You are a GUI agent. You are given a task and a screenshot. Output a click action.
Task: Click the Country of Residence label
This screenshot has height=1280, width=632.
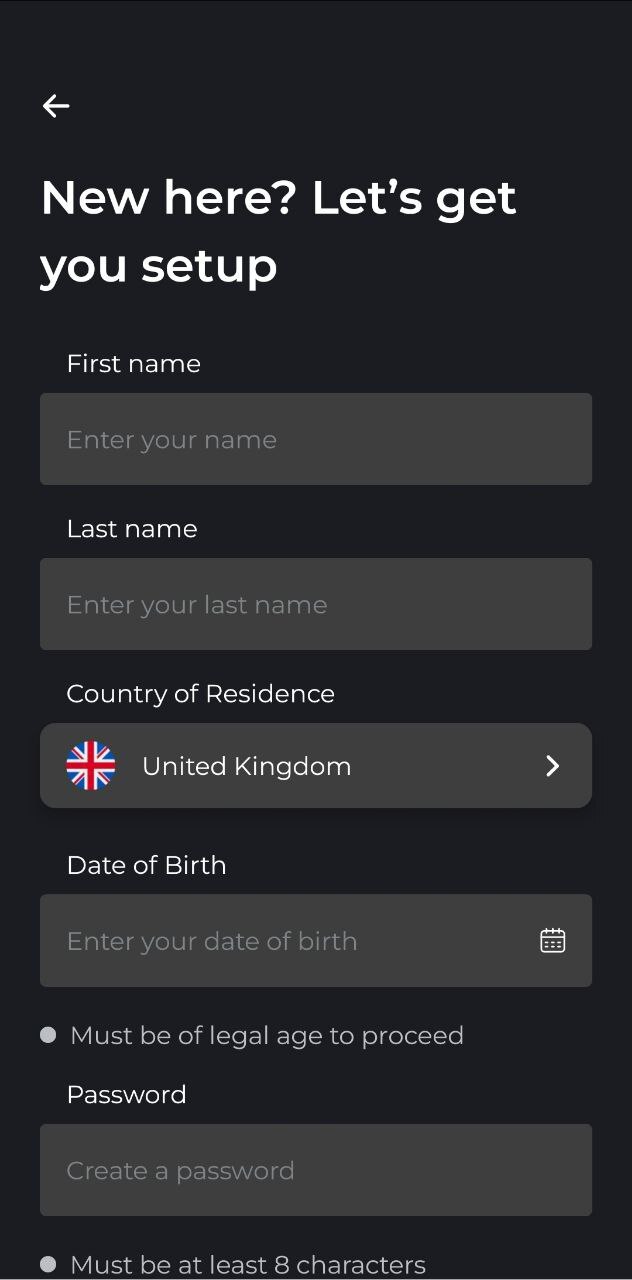201,693
